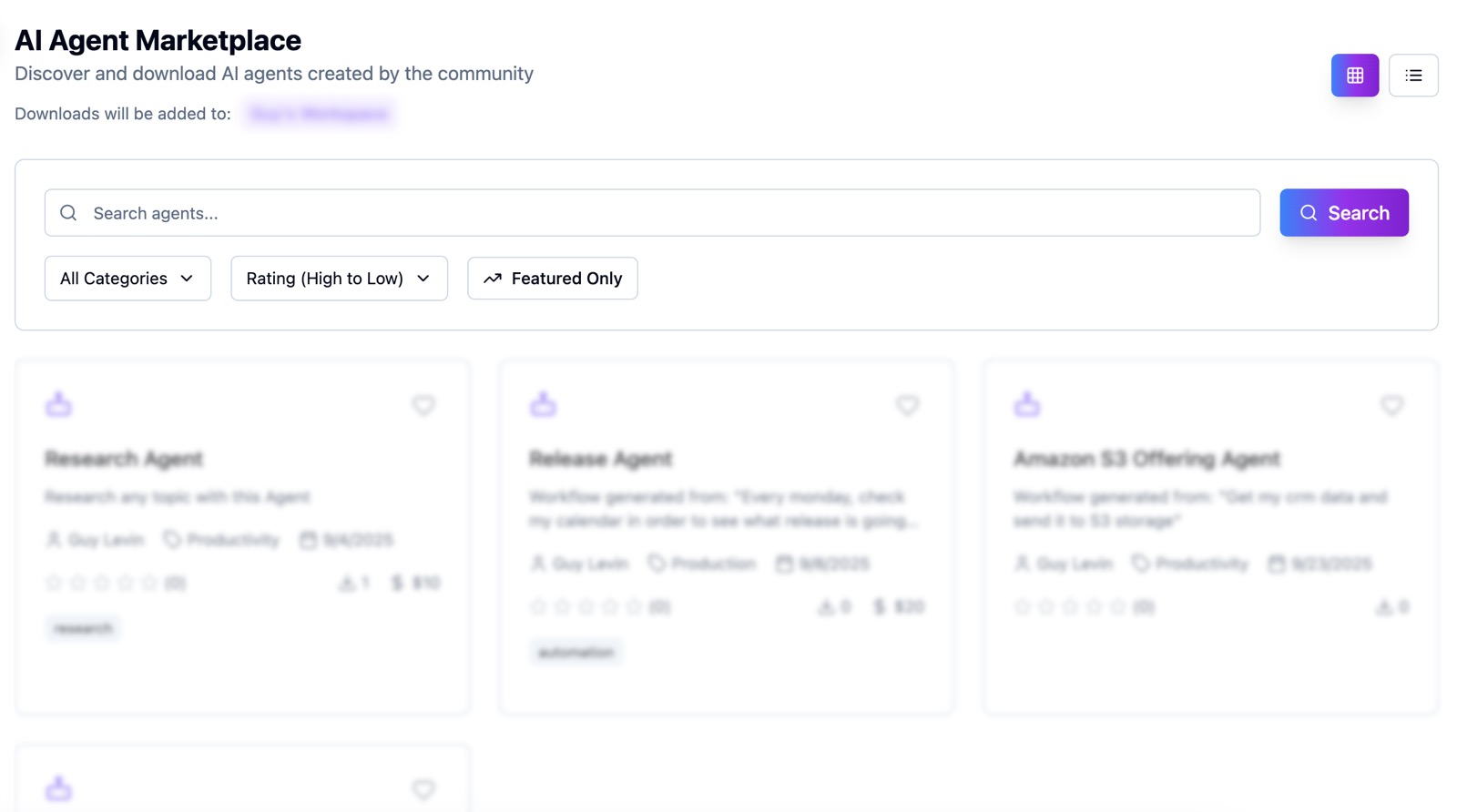The image size is (1457, 812).
Task: Favorite the Amazon S3 Offering Agent heart
Action: tap(1391, 405)
